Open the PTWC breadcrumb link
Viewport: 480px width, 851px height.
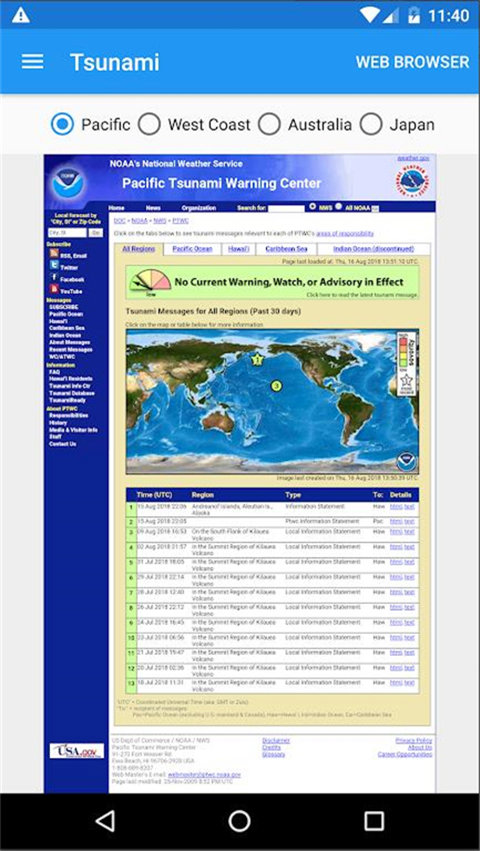[x=180, y=220]
